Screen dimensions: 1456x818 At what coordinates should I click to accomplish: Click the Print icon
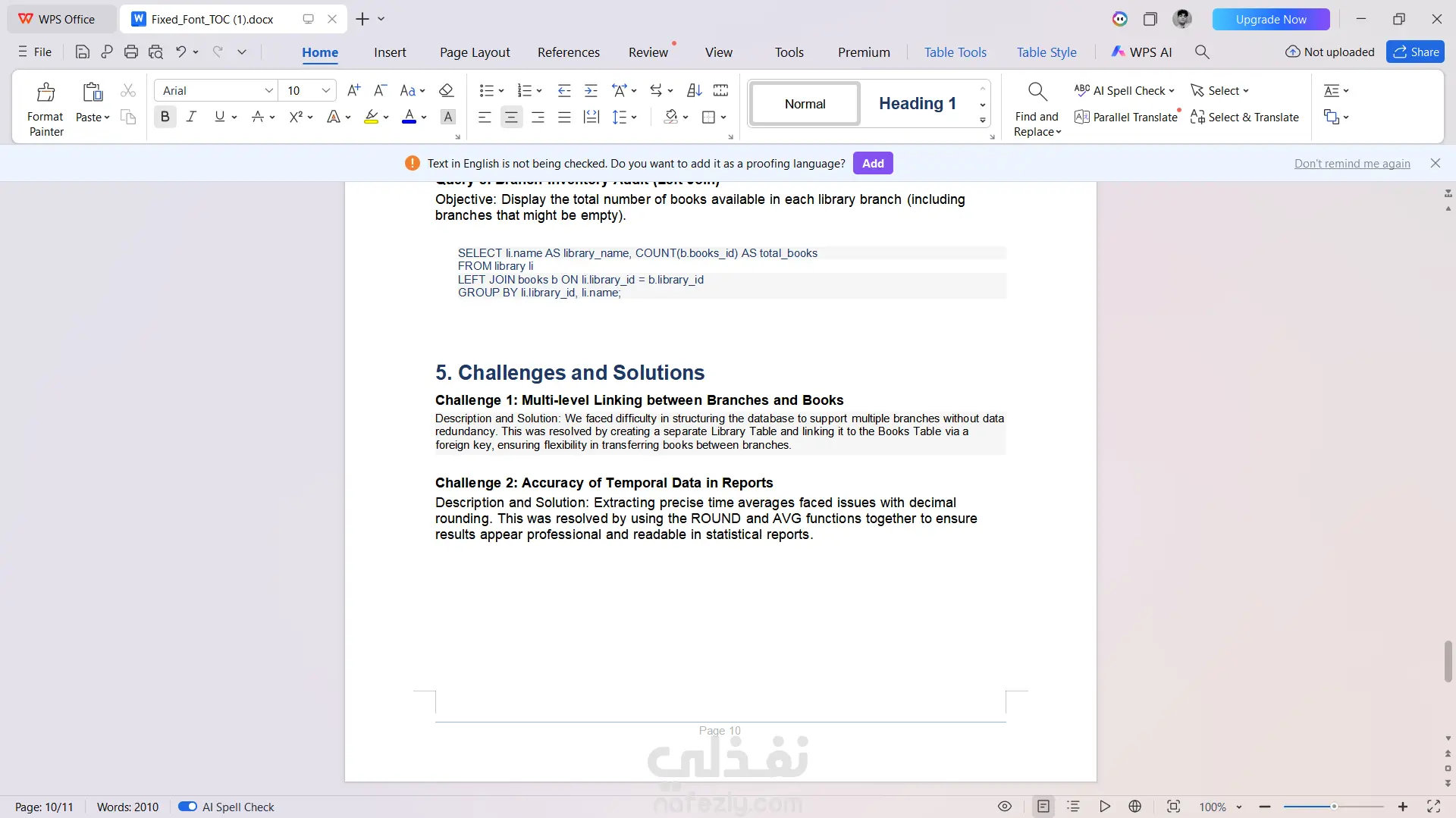(131, 52)
